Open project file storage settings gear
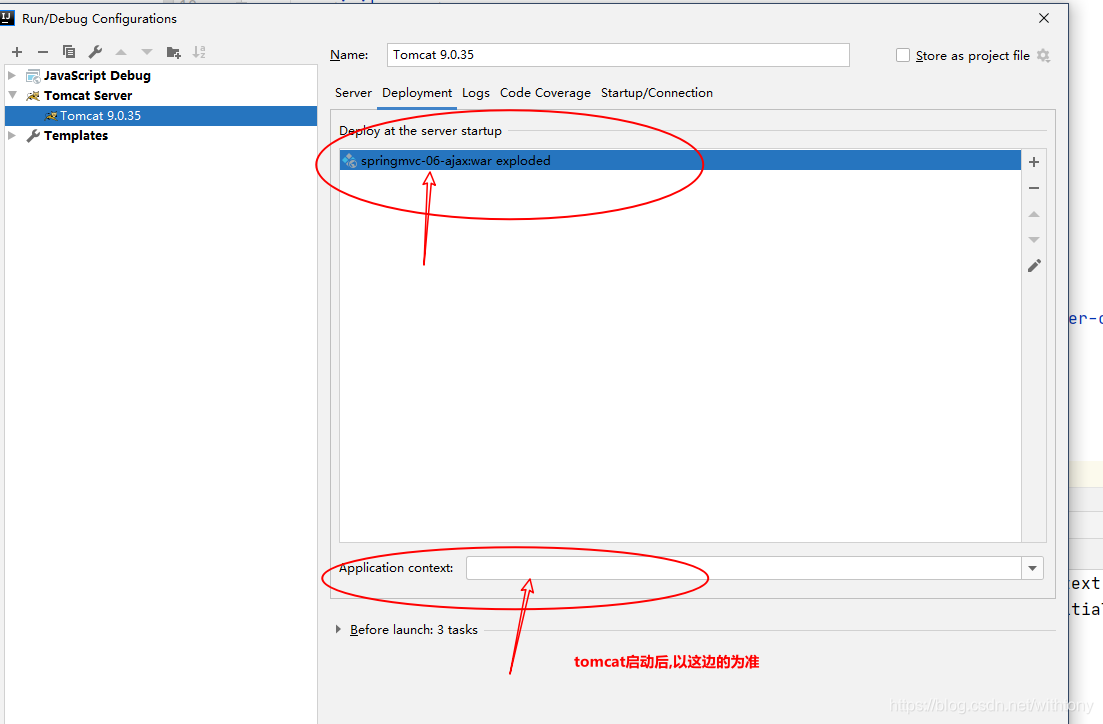Screen dimensions: 1103x724 click(1044, 56)
